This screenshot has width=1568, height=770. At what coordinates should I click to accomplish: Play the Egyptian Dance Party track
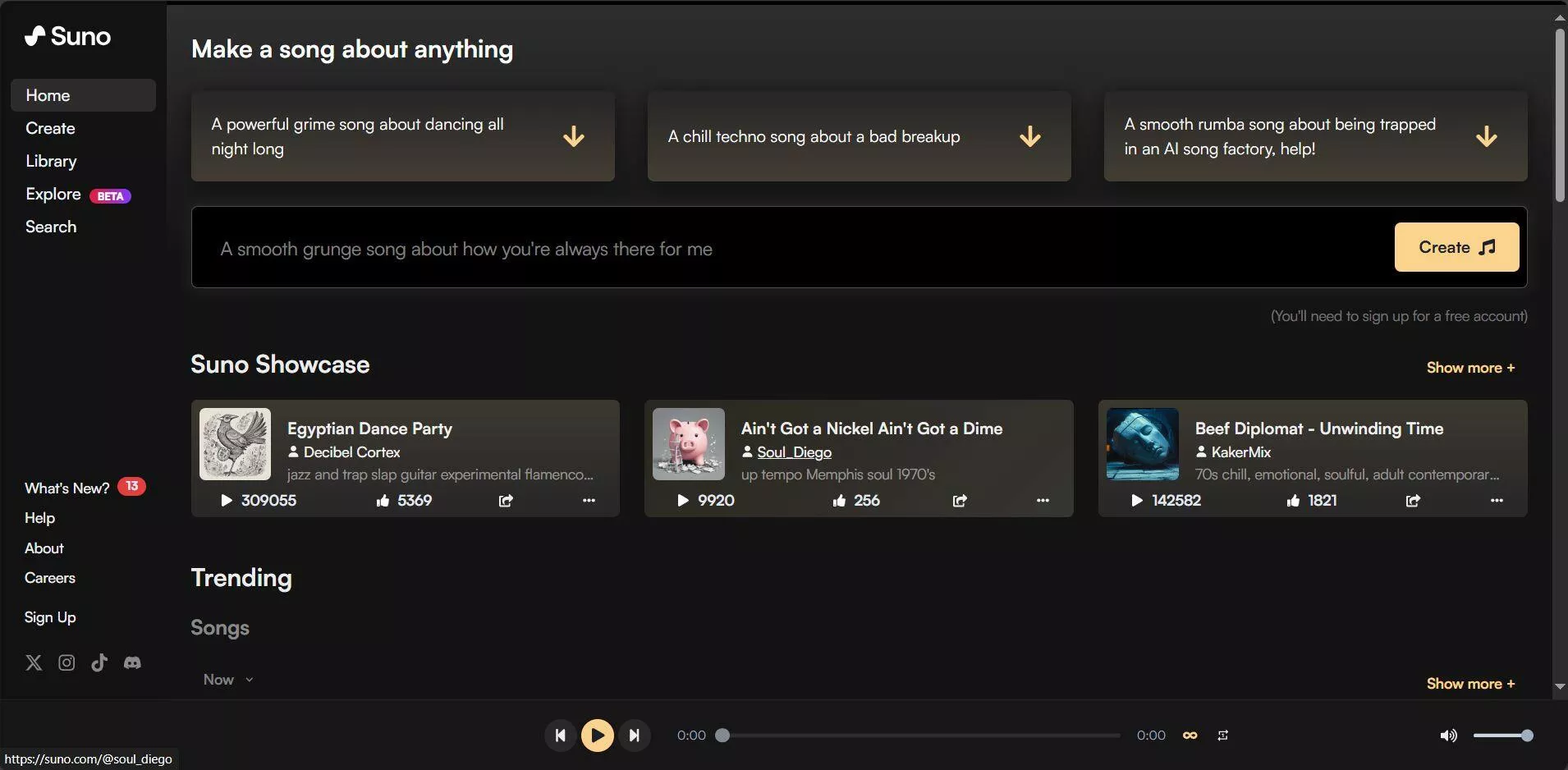(x=227, y=501)
